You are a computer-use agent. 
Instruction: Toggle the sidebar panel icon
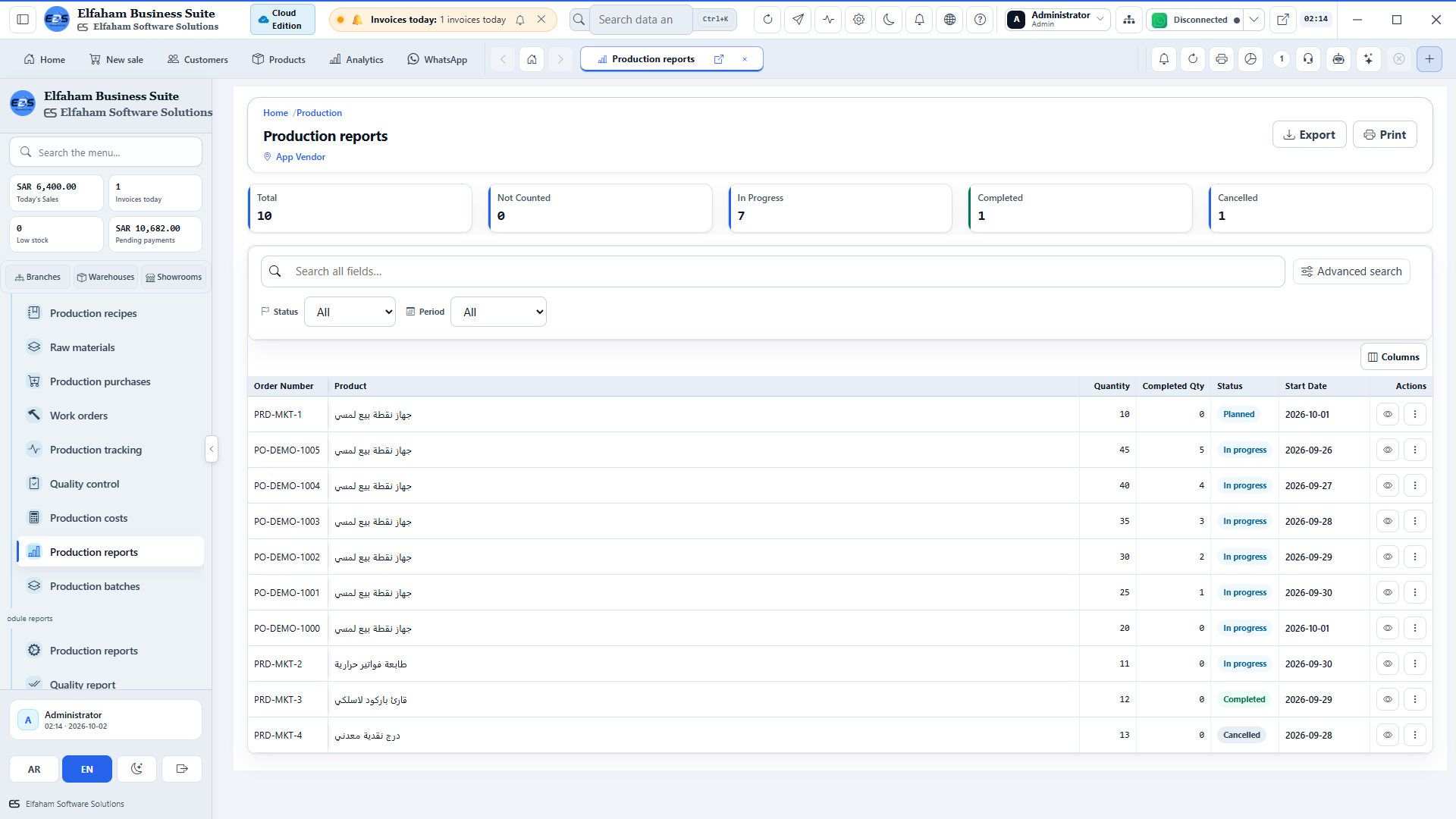click(23, 20)
